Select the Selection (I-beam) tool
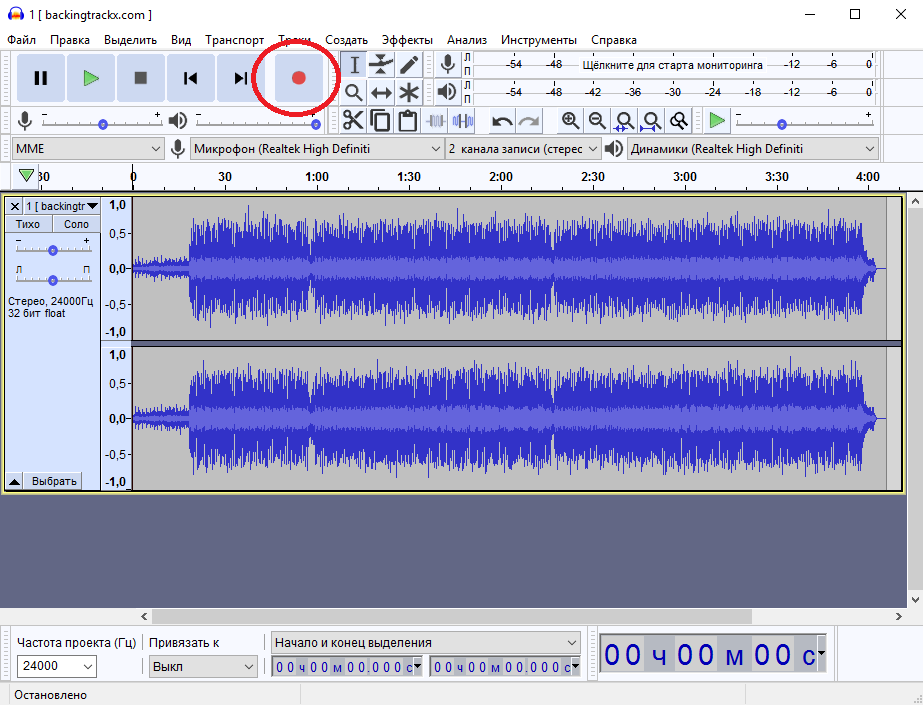Screen dimensions: 923x705 point(354,65)
